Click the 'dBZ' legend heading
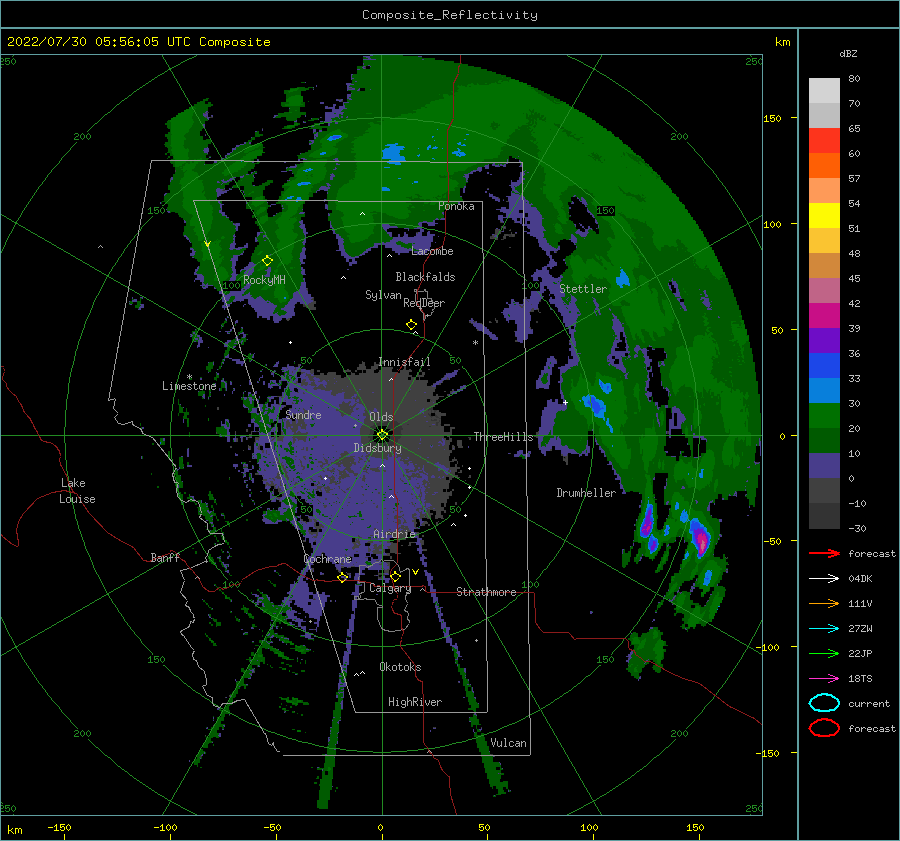Screen dimensions: 900x841 [848, 53]
